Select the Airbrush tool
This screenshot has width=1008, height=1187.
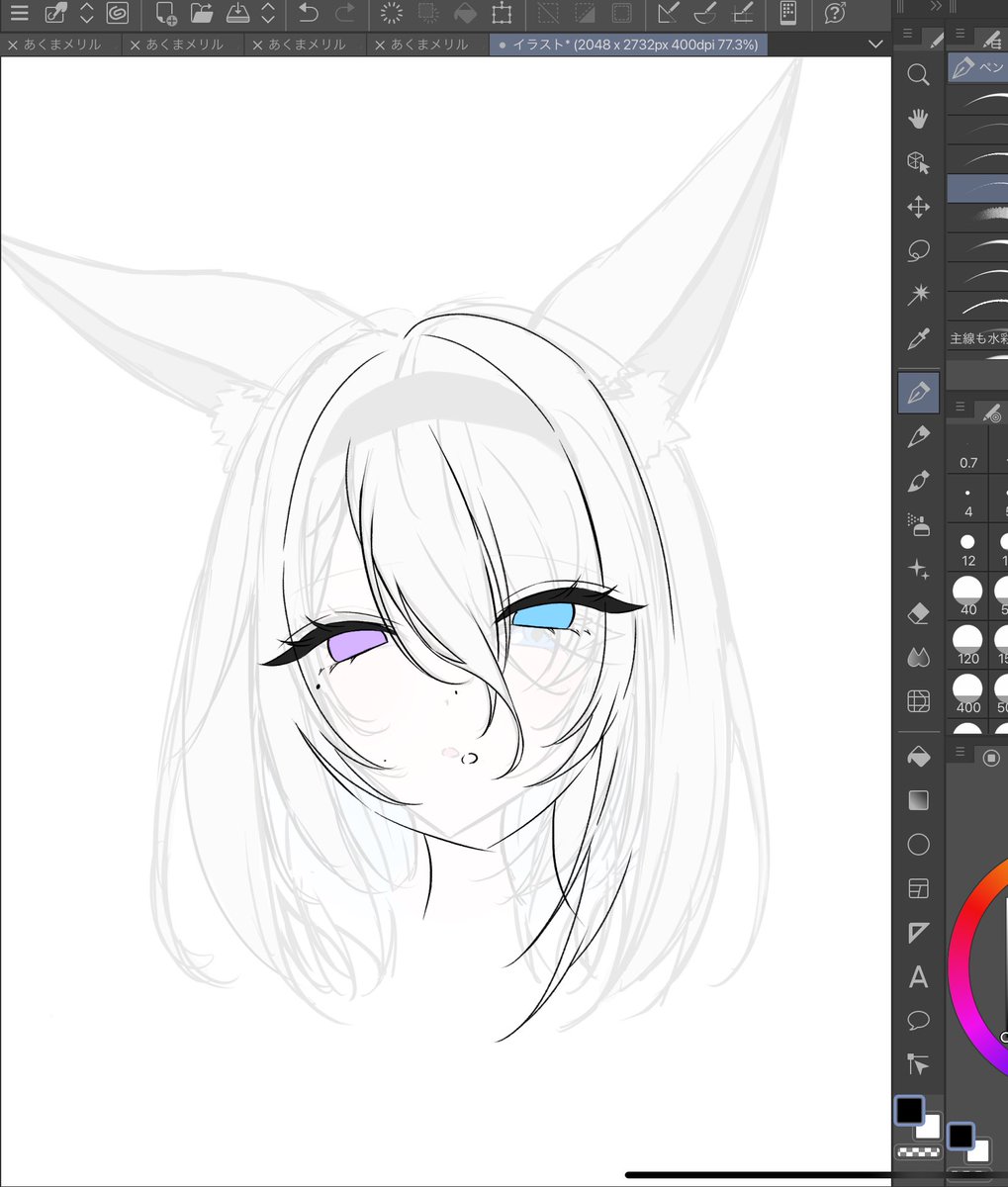coord(918,525)
